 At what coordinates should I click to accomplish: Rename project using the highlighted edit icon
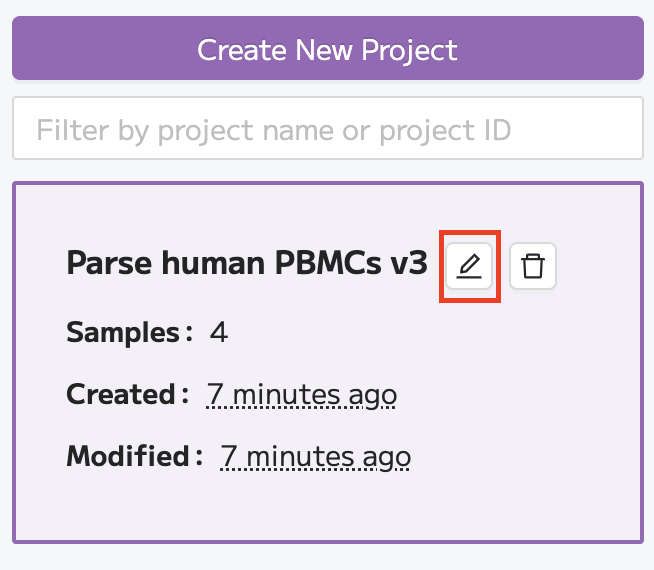click(x=469, y=266)
